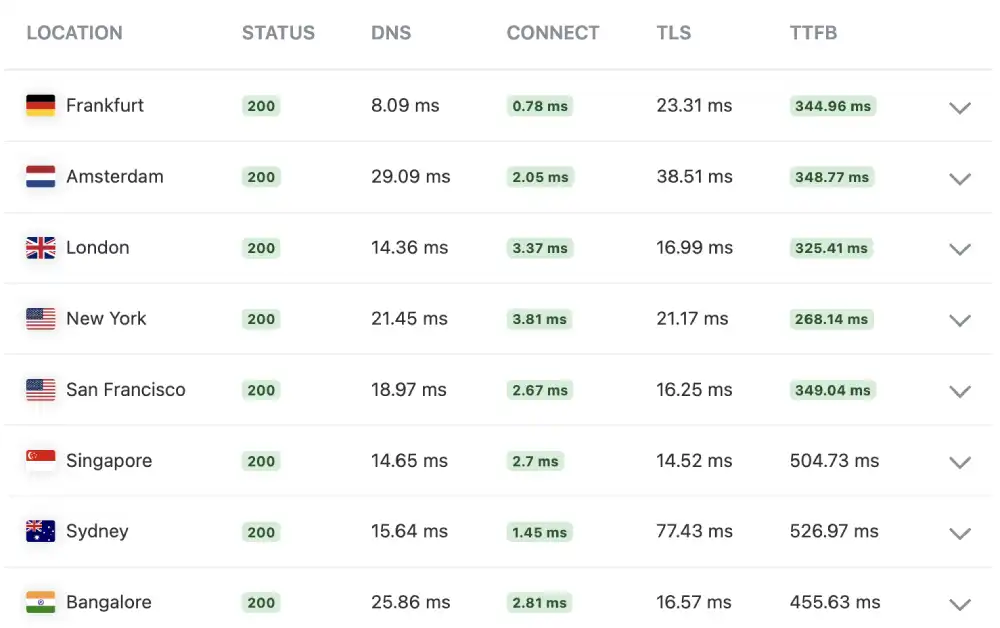
Task: Click the 200 status badge for Sydney
Action: [x=260, y=533]
